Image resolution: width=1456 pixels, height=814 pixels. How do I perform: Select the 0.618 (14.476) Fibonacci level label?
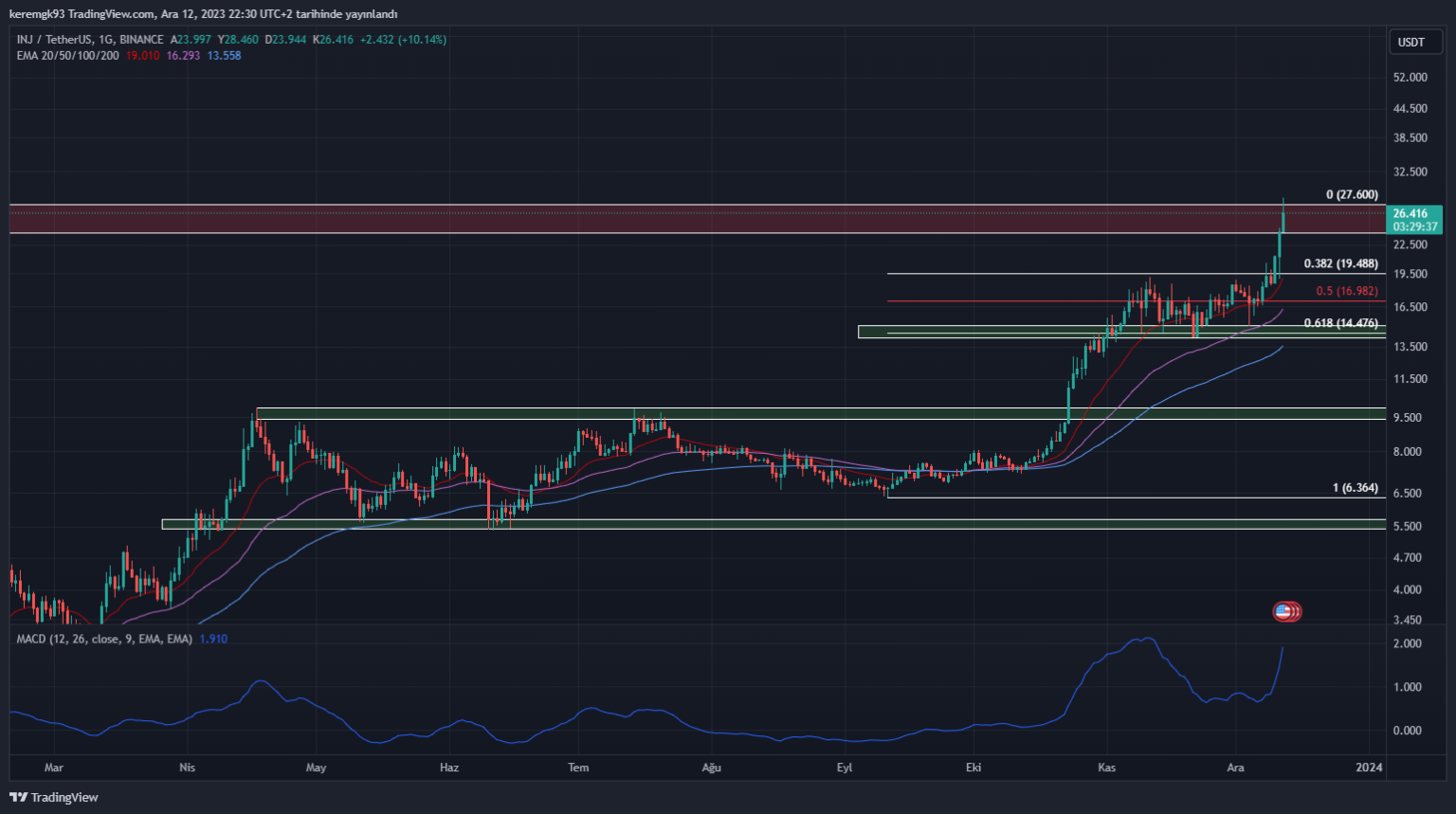[1340, 323]
